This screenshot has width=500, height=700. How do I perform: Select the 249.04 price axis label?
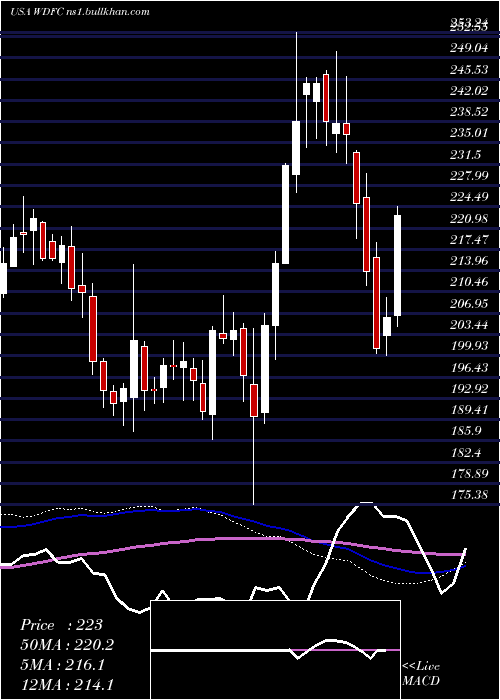pos(469,47)
